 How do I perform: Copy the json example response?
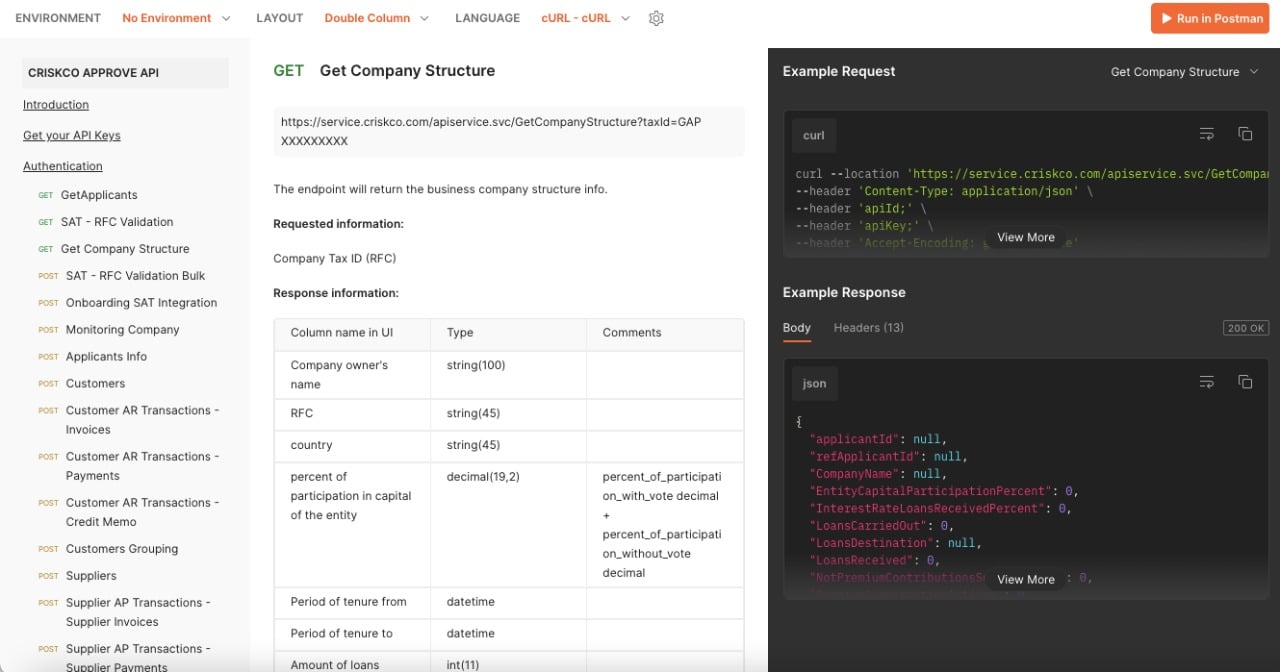click(x=1245, y=382)
